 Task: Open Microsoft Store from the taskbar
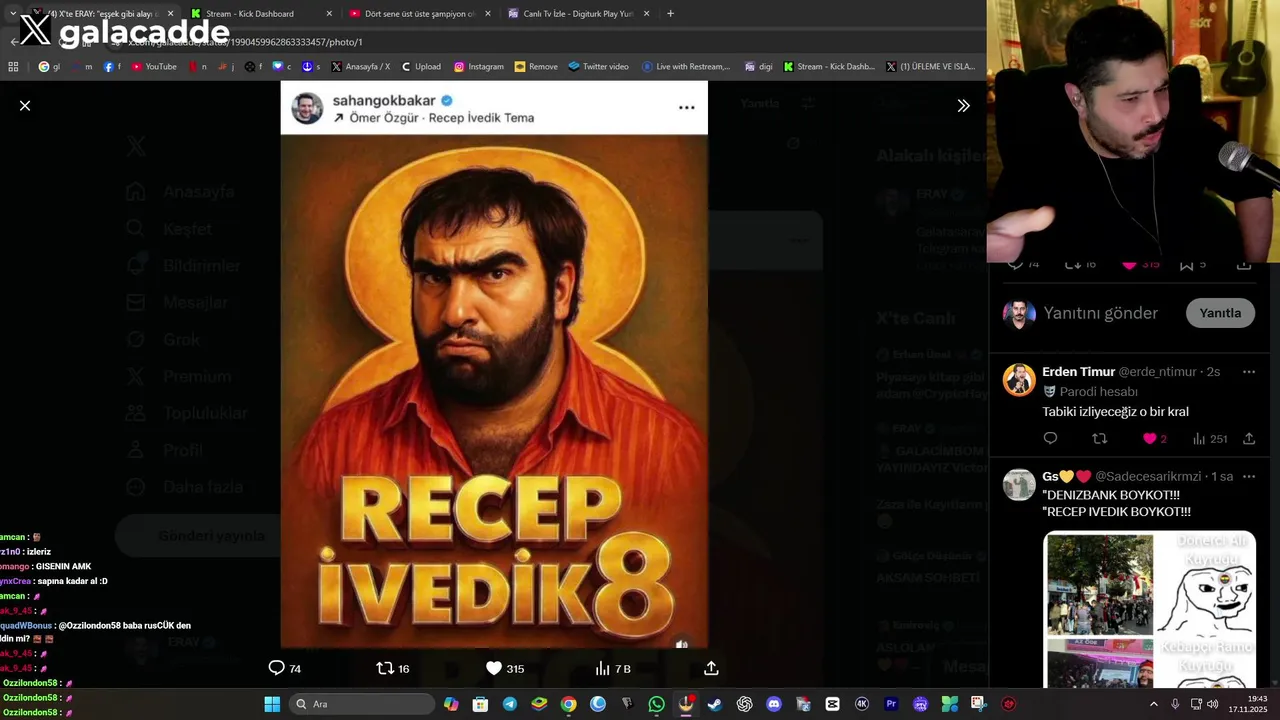tap(480, 704)
